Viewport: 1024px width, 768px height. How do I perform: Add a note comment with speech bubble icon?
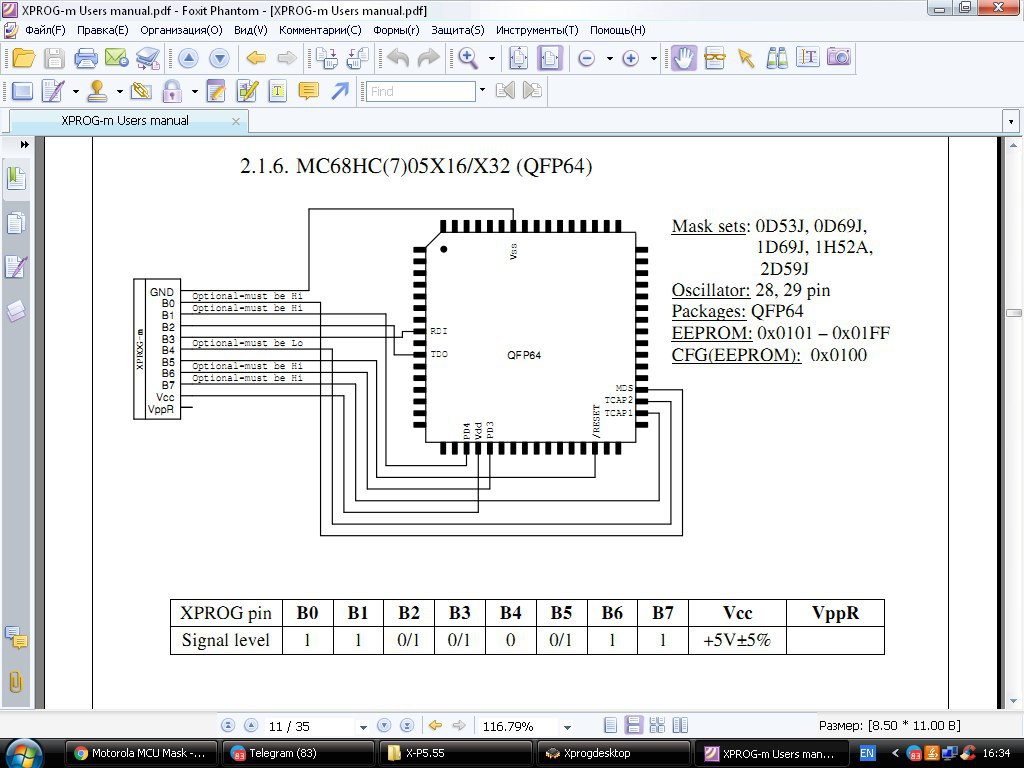pos(308,91)
